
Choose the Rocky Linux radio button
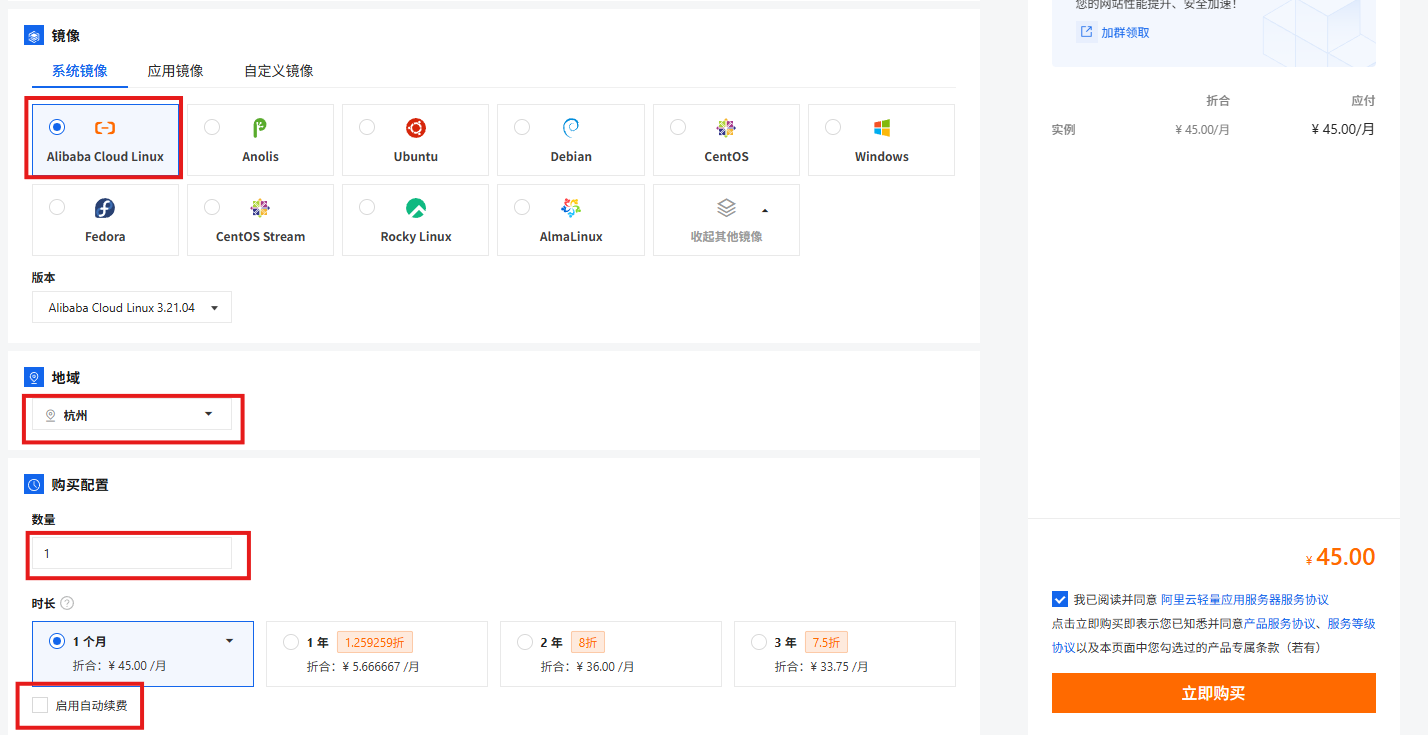coord(367,207)
